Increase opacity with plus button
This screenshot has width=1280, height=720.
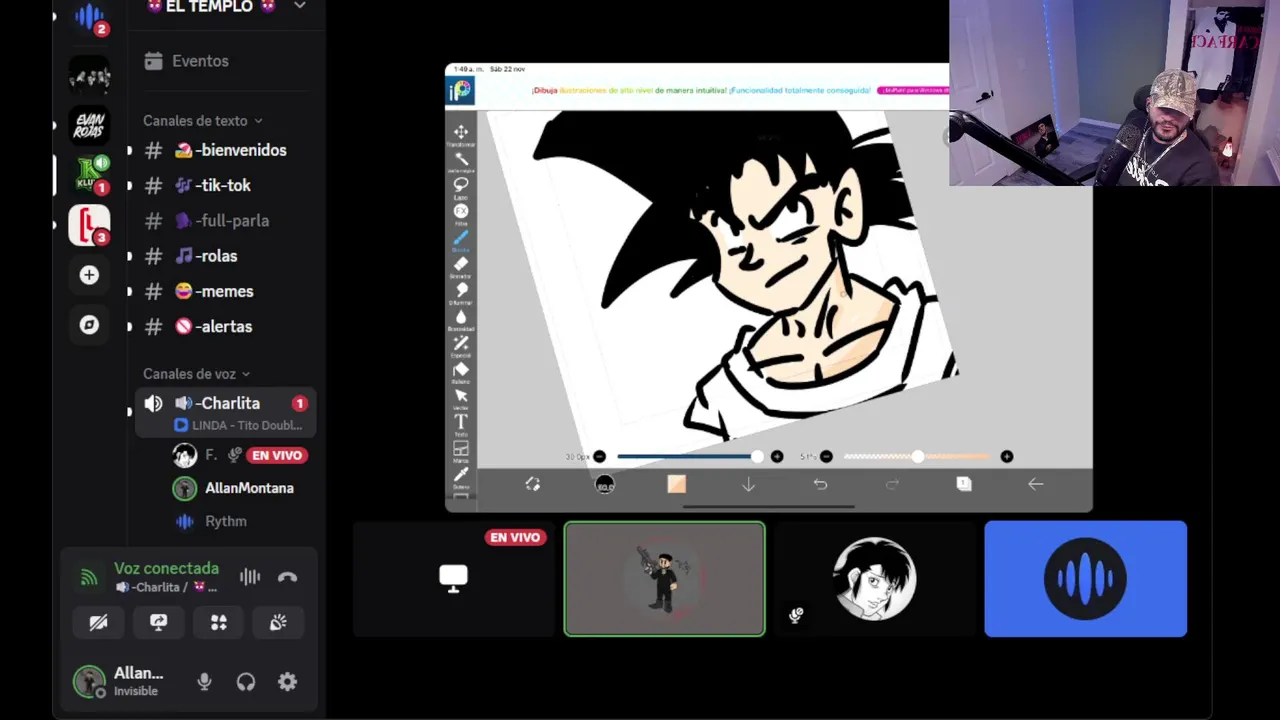(1007, 457)
